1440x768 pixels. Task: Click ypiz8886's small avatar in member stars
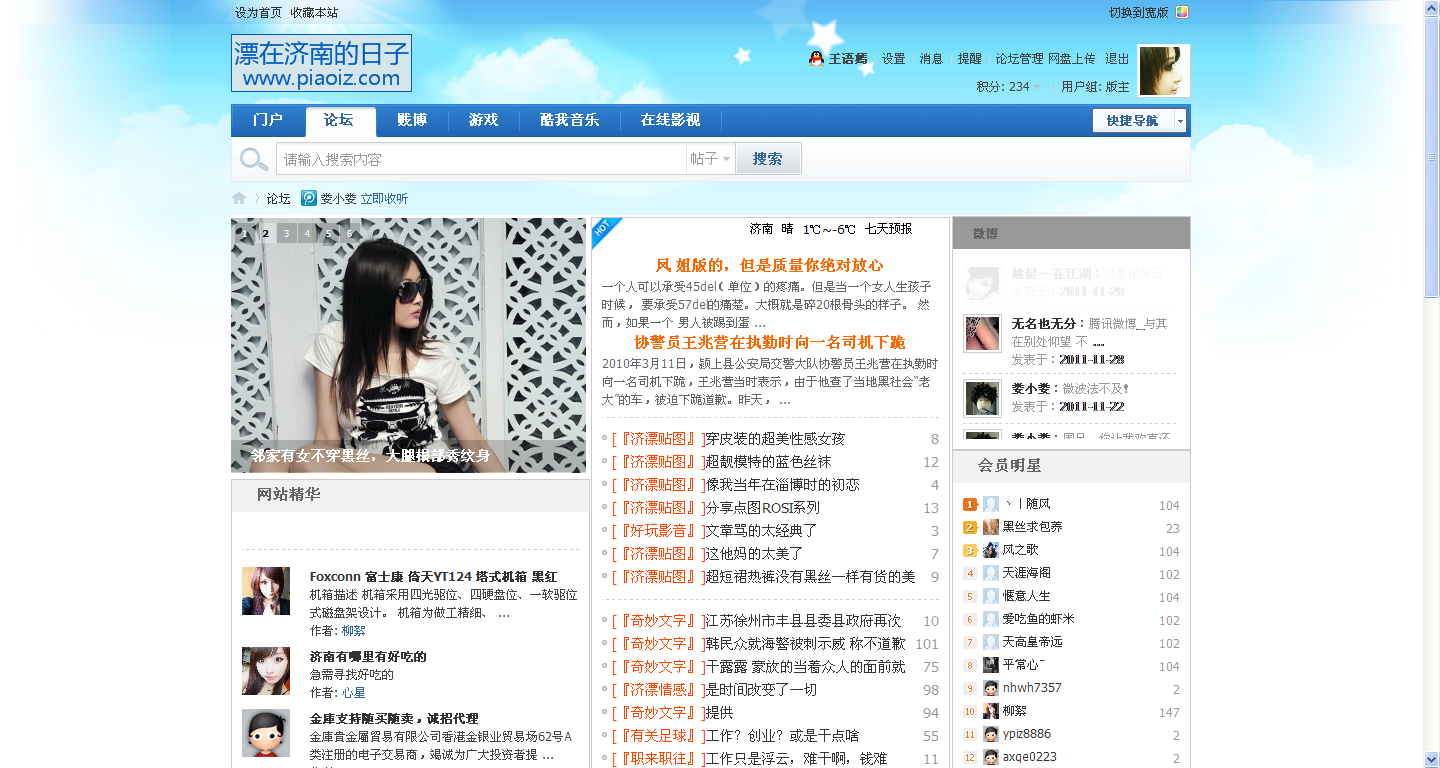(991, 734)
